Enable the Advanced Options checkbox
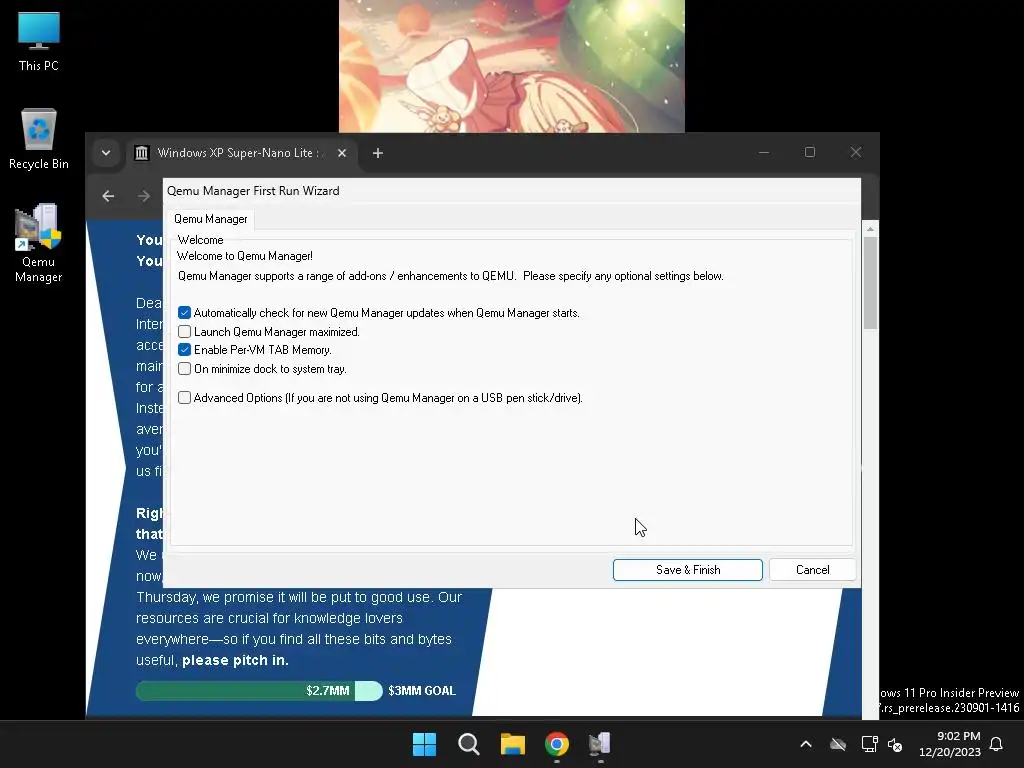 coord(185,398)
